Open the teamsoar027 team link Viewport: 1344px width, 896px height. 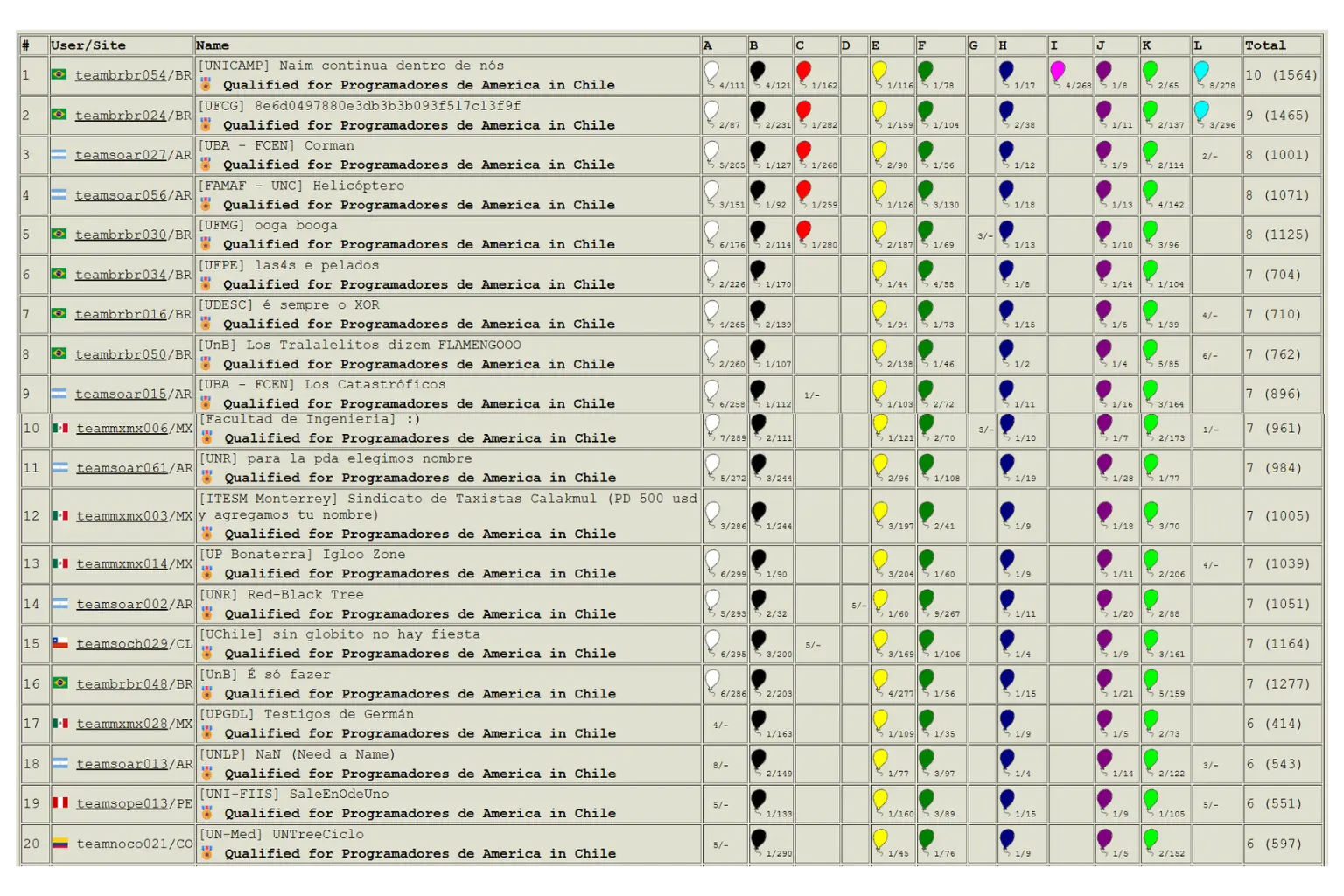[x=121, y=155]
